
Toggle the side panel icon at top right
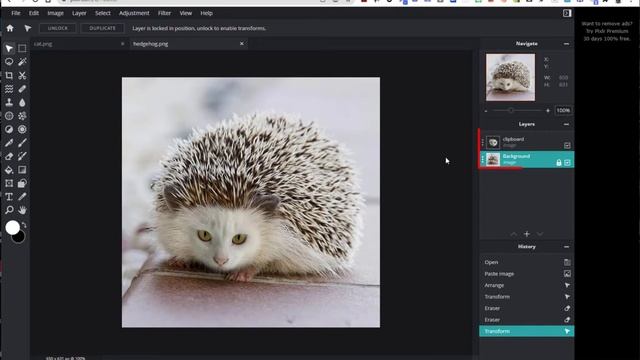567,13
